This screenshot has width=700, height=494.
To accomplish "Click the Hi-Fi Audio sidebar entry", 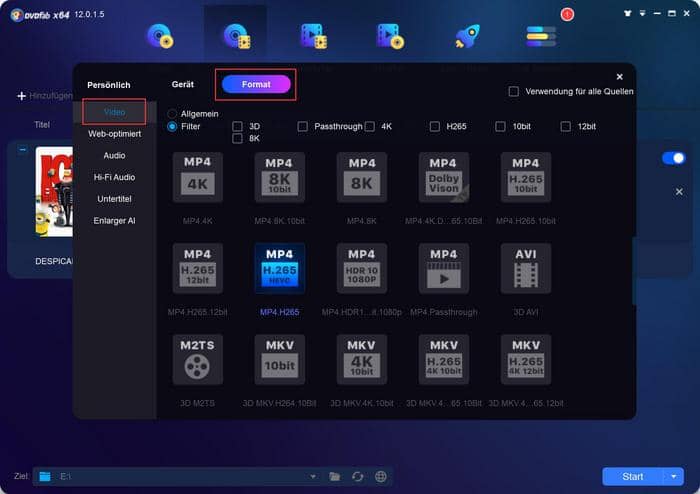I will coord(114,177).
